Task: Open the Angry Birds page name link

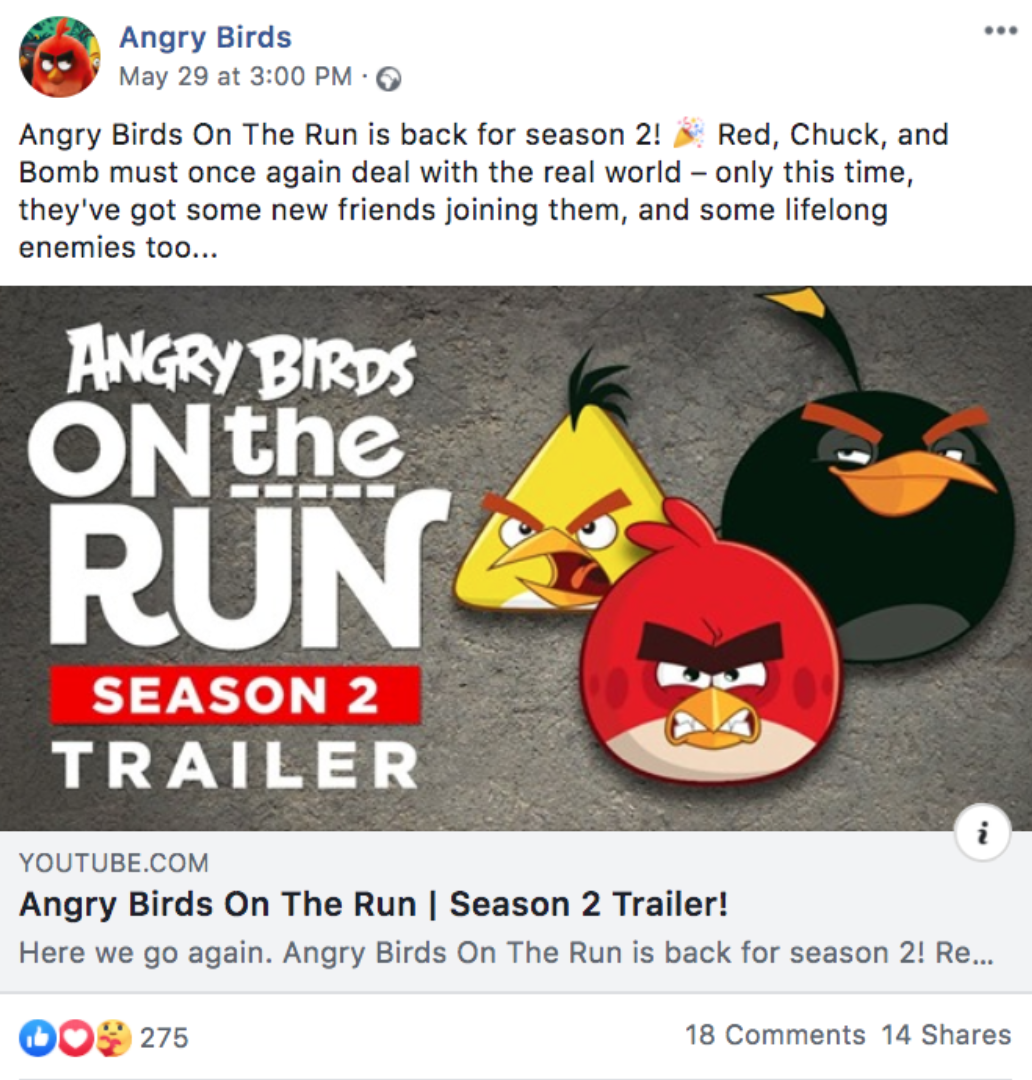Action: pos(205,37)
